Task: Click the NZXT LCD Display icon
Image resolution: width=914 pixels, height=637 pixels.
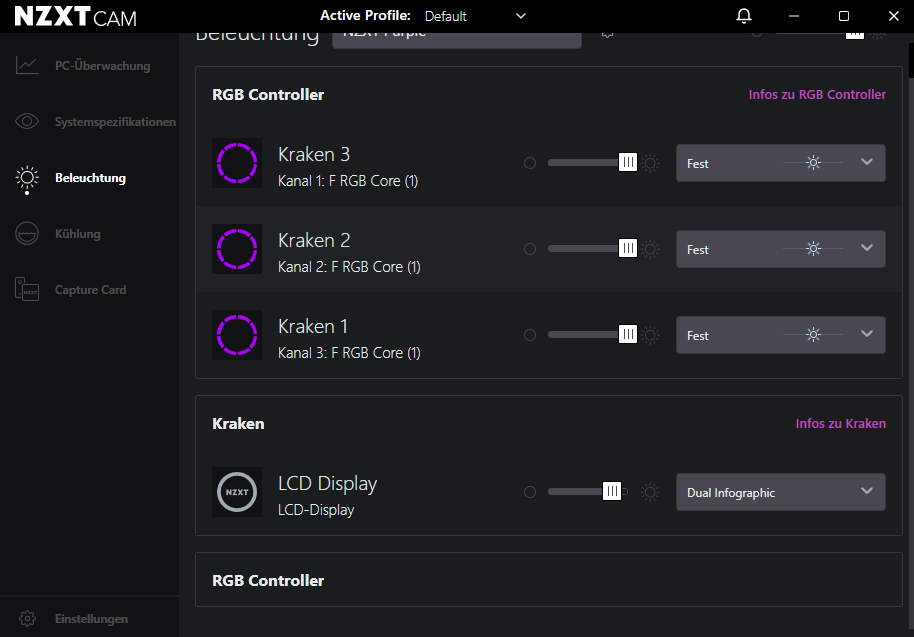Action: tap(237, 492)
